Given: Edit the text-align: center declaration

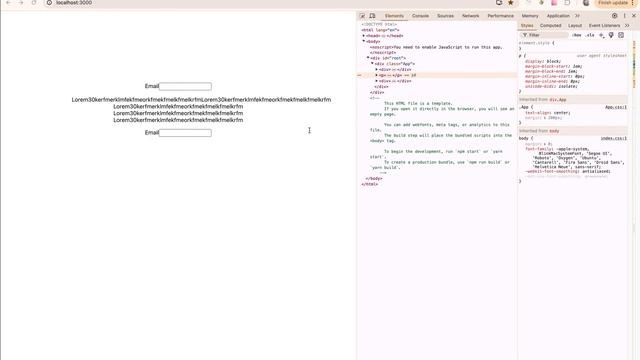Looking at the screenshot, I should (x=547, y=113).
